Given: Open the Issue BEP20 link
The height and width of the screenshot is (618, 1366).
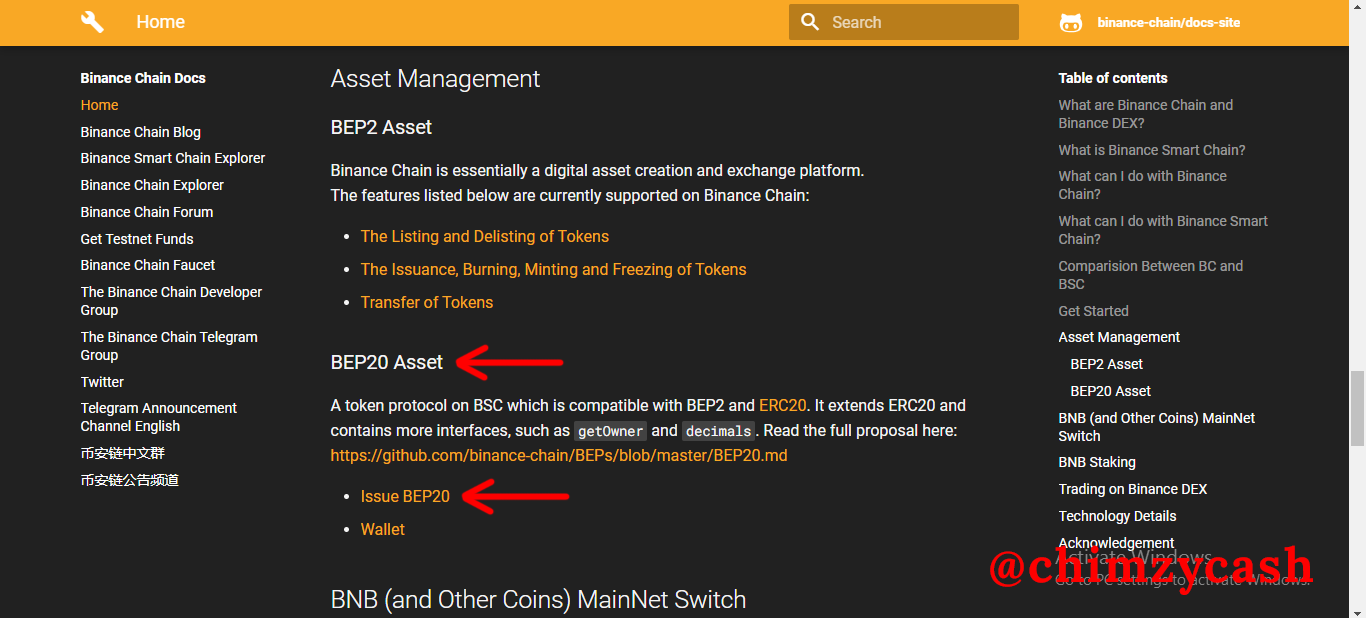Looking at the screenshot, I should click(405, 497).
